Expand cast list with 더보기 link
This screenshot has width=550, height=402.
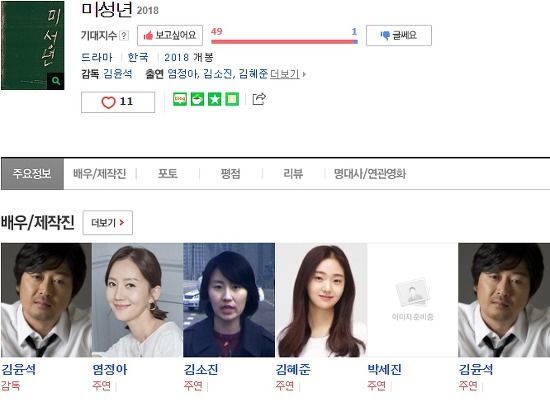pos(288,74)
